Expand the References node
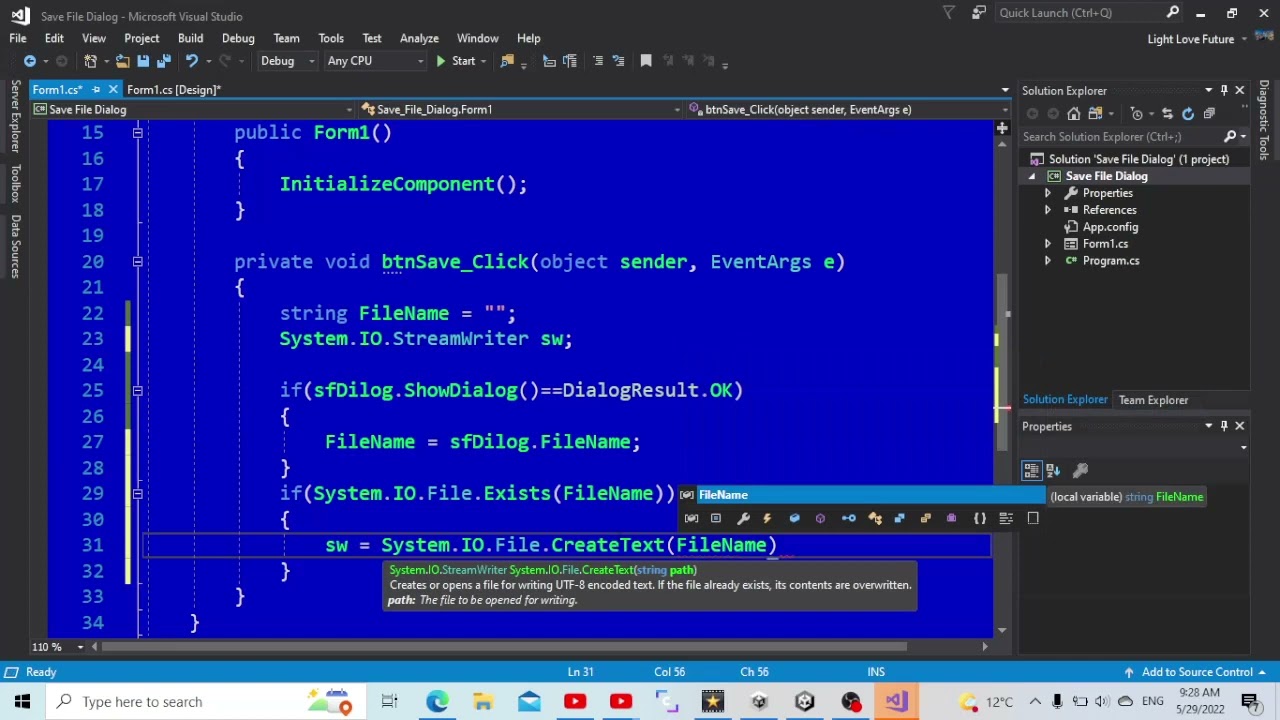The image size is (1280, 720). click(1048, 210)
